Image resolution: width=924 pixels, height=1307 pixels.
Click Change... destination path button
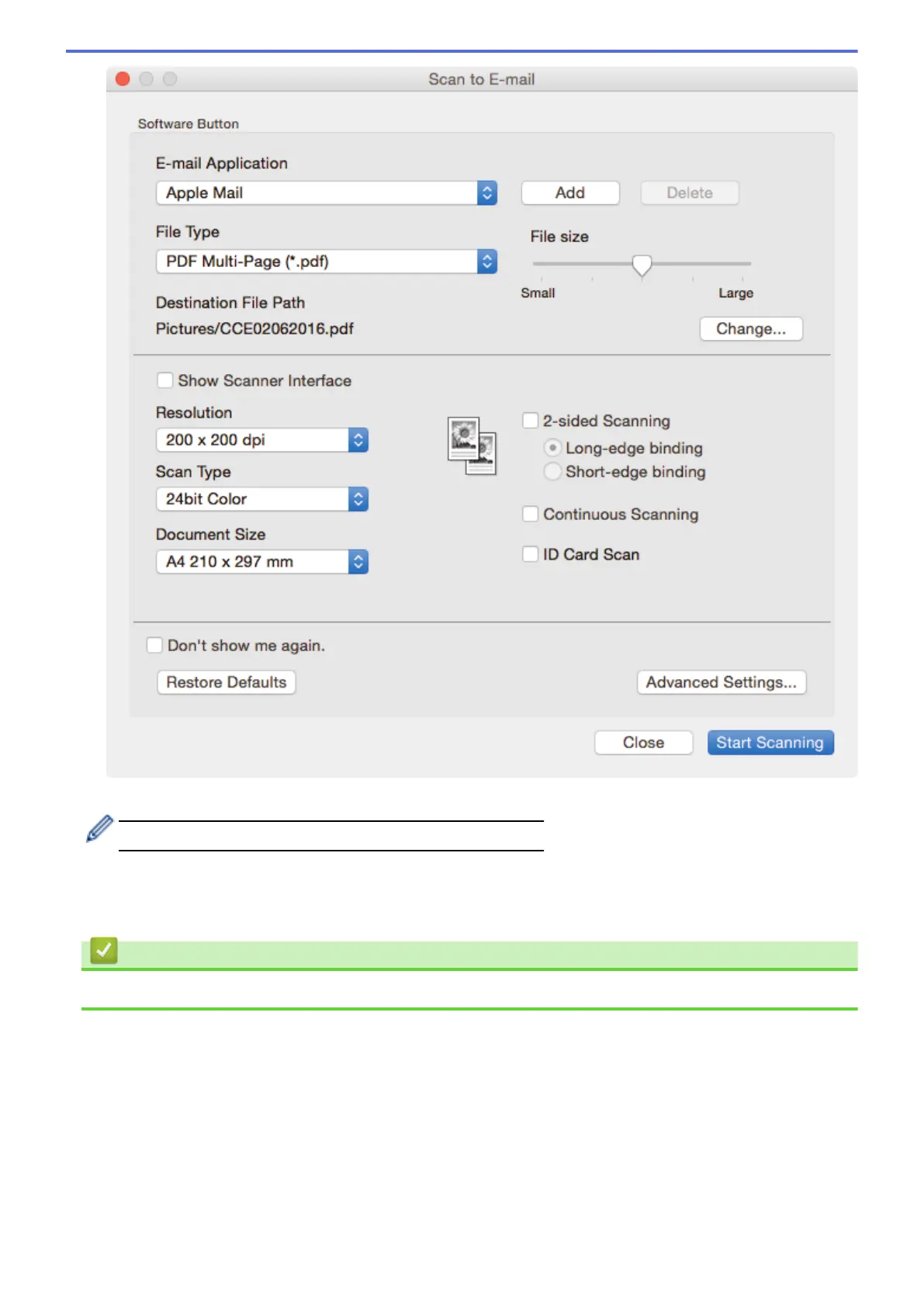click(751, 329)
